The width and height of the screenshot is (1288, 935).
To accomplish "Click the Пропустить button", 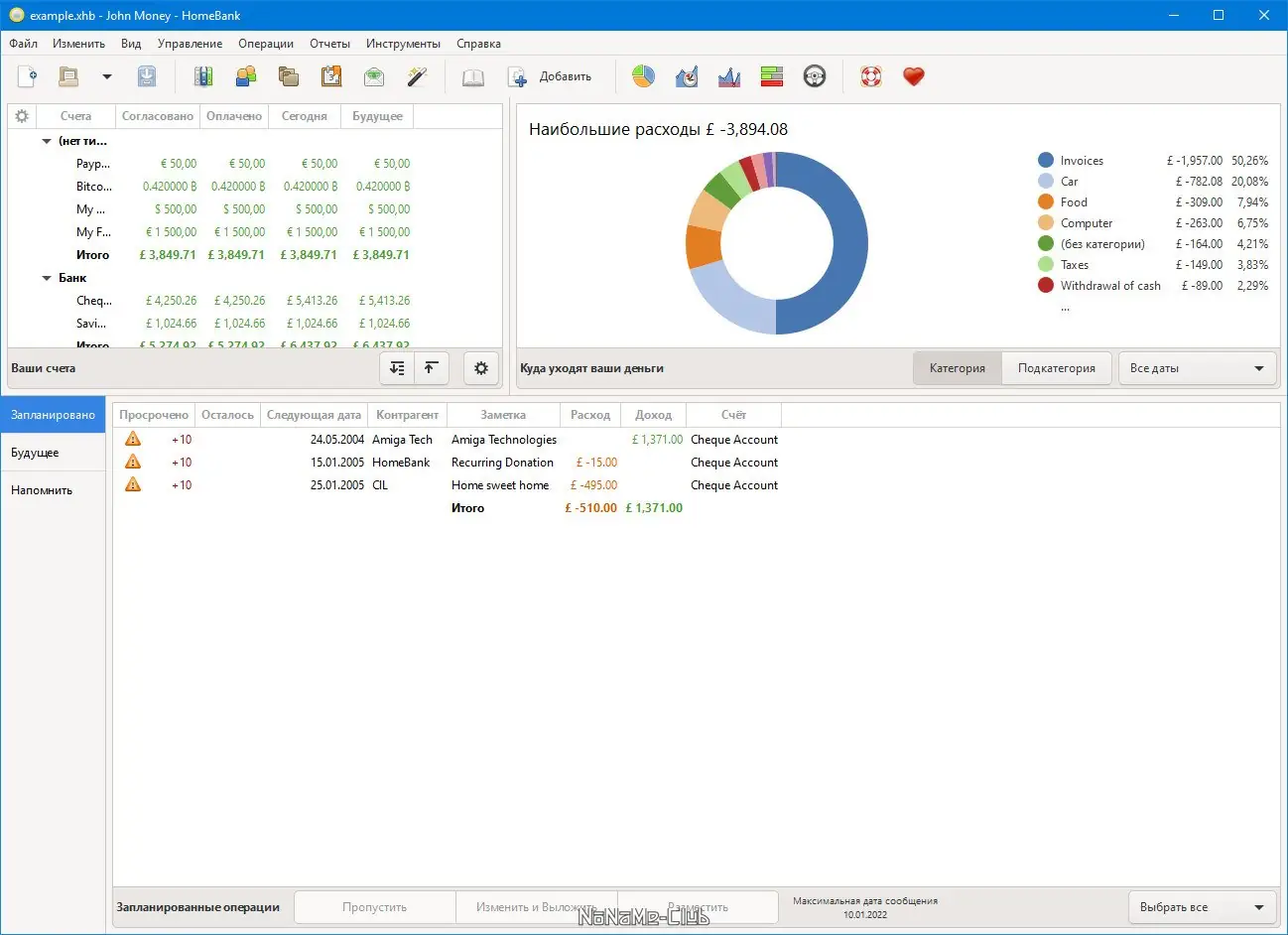I will [x=375, y=907].
